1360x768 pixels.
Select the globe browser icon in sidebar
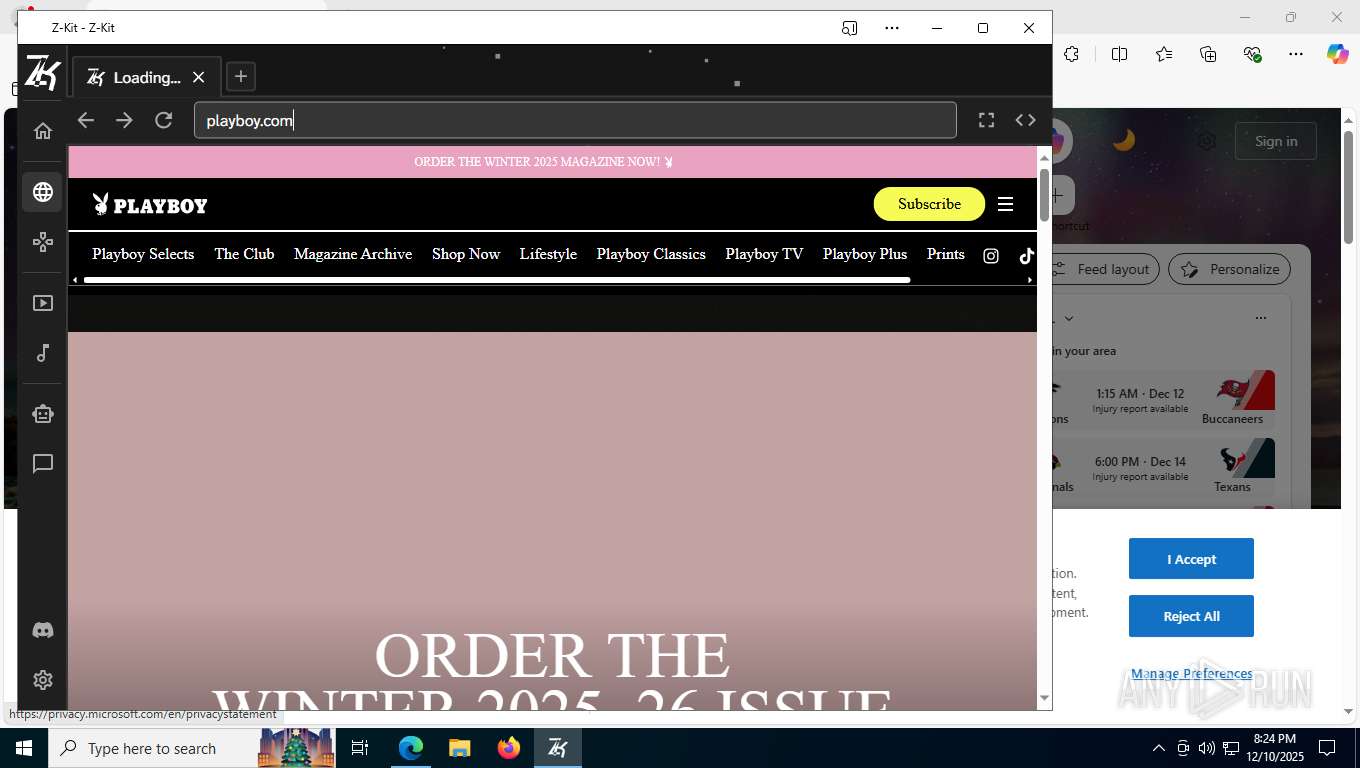[42, 192]
